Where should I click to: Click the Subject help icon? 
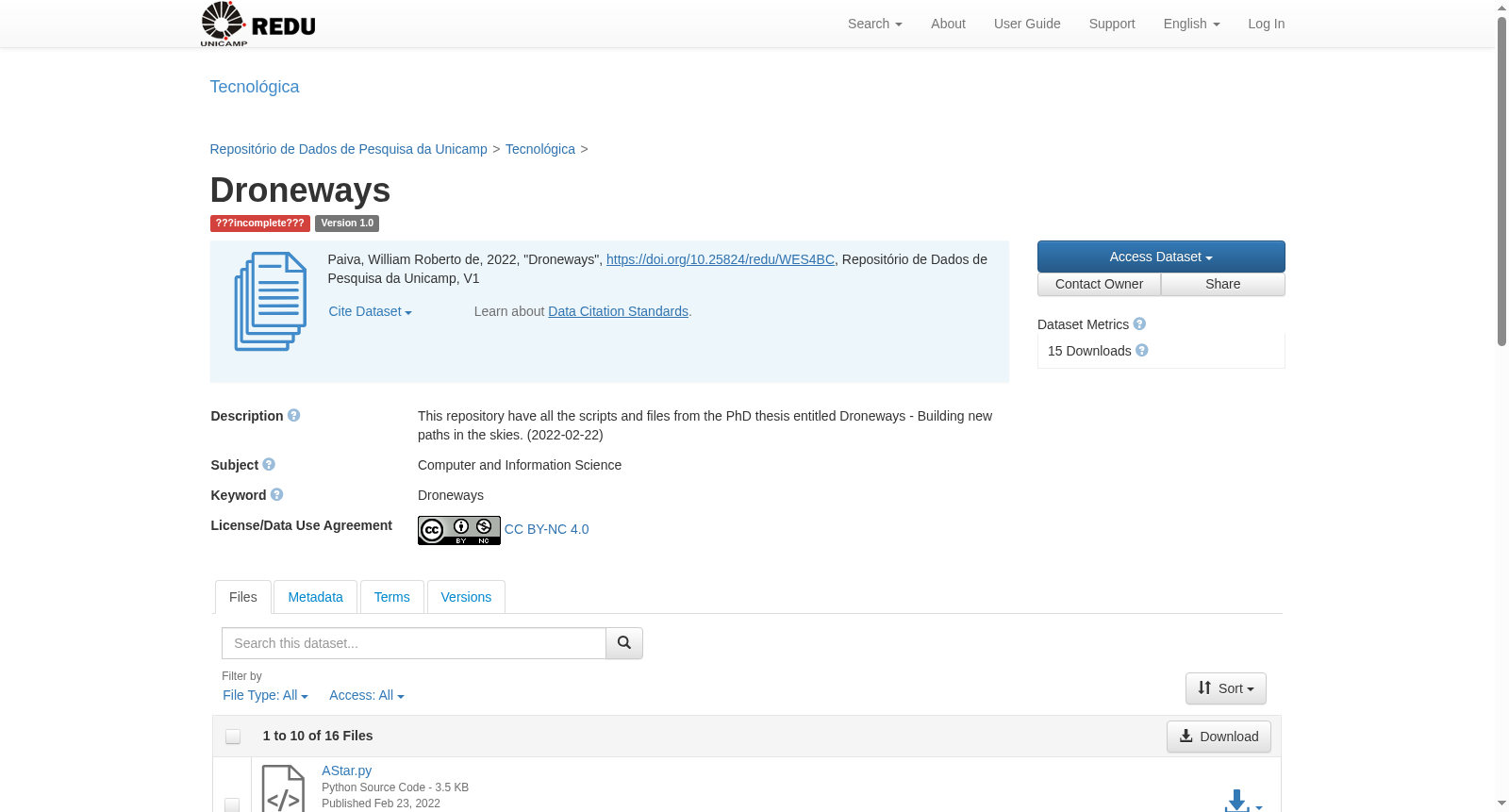click(269, 464)
